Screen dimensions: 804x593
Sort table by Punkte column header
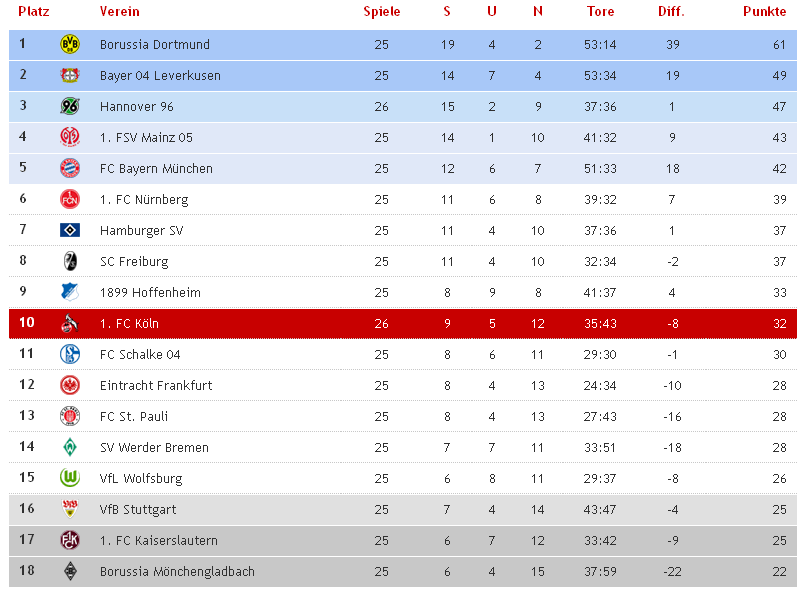[x=764, y=11]
